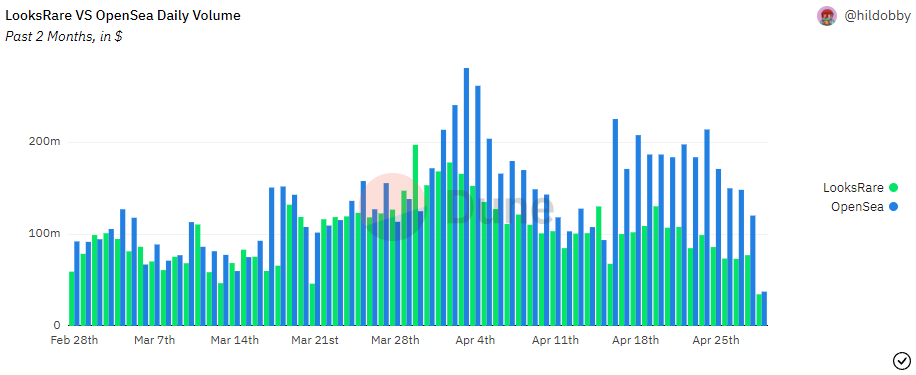Click the subtitle Past 2 Months, in $
The width and height of the screenshot is (916, 375).
click(x=63, y=36)
